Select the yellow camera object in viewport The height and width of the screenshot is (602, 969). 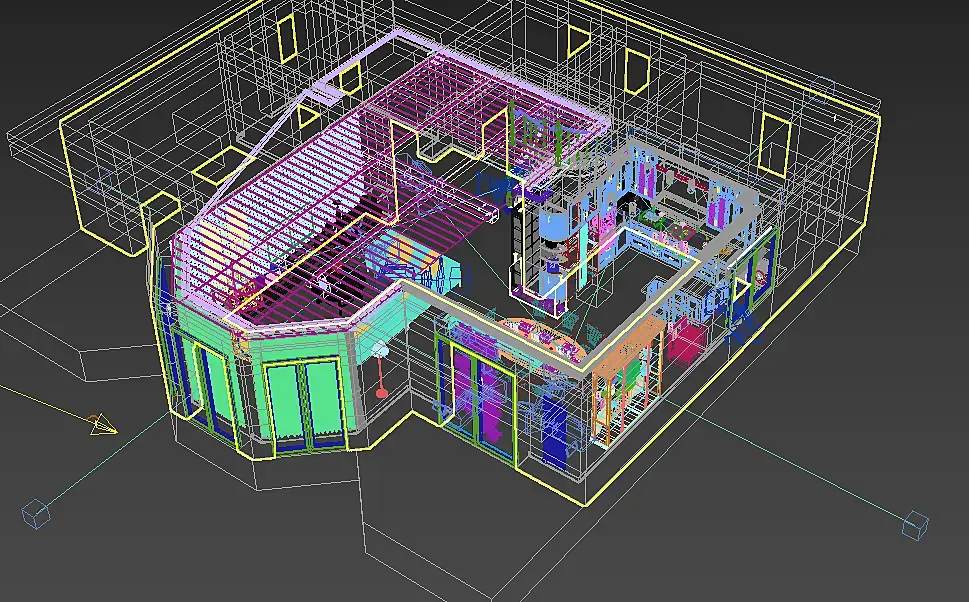[102, 425]
